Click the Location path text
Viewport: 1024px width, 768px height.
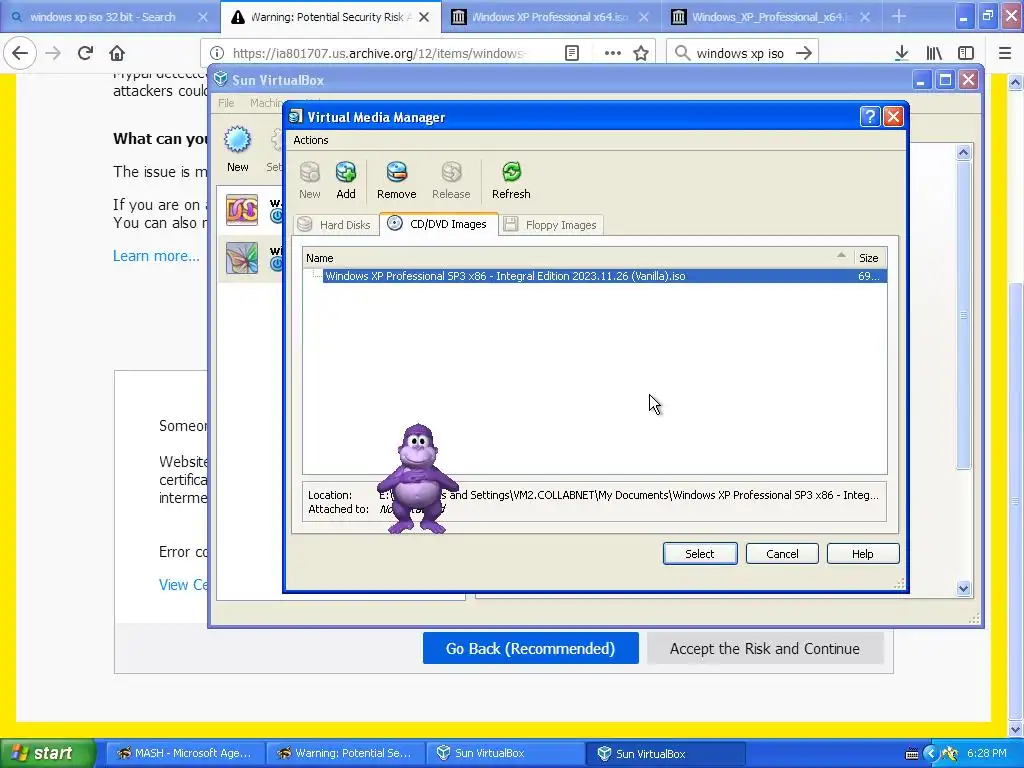click(x=629, y=495)
